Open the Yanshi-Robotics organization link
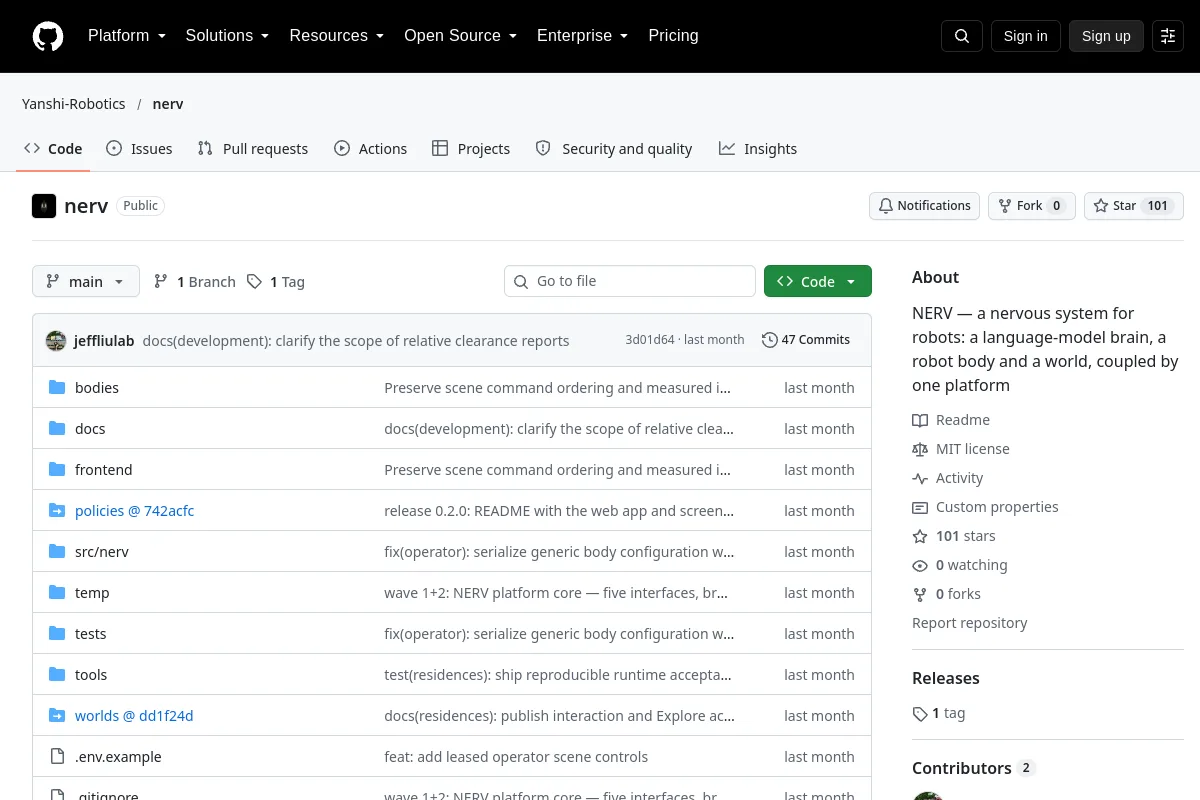This screenshot has height=800, width=1200. [74, 104]
